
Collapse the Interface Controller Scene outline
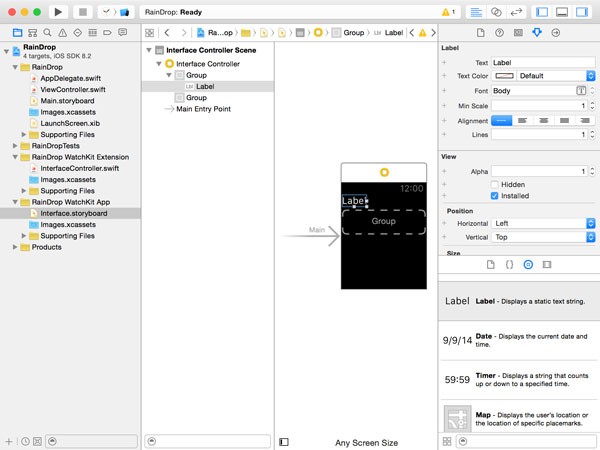point(149,50)
